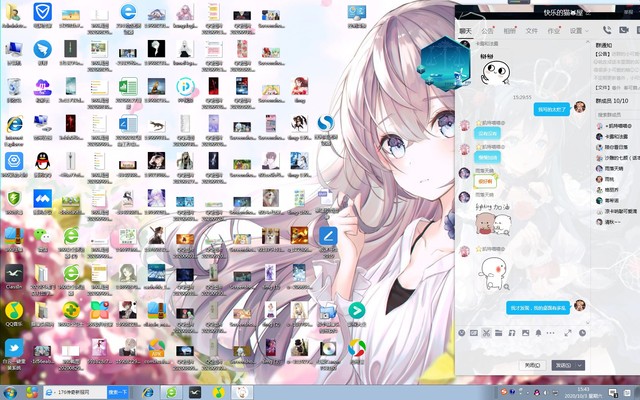Open the Windows Start menu
The height and width of the screenshot is (400, 640).
tap(9, 392)
